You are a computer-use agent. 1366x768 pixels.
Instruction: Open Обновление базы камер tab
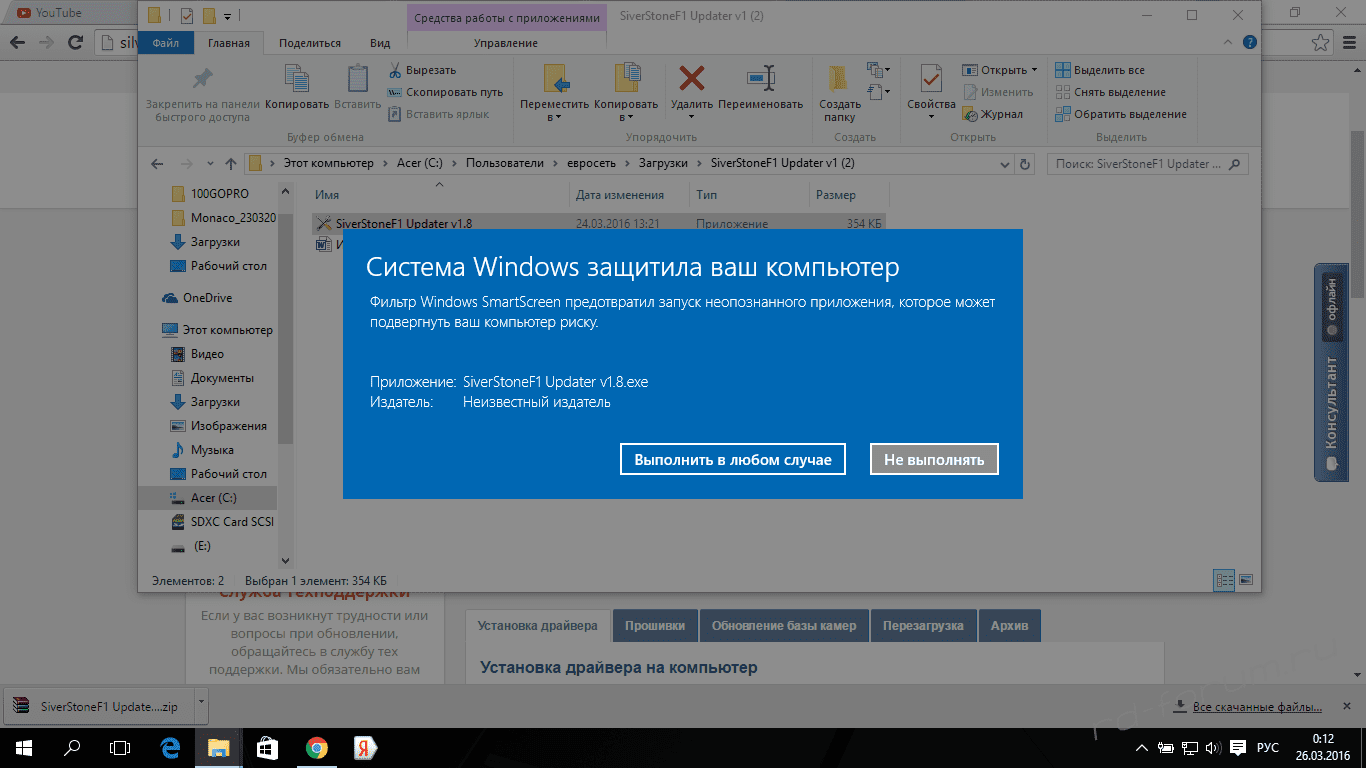784,626
